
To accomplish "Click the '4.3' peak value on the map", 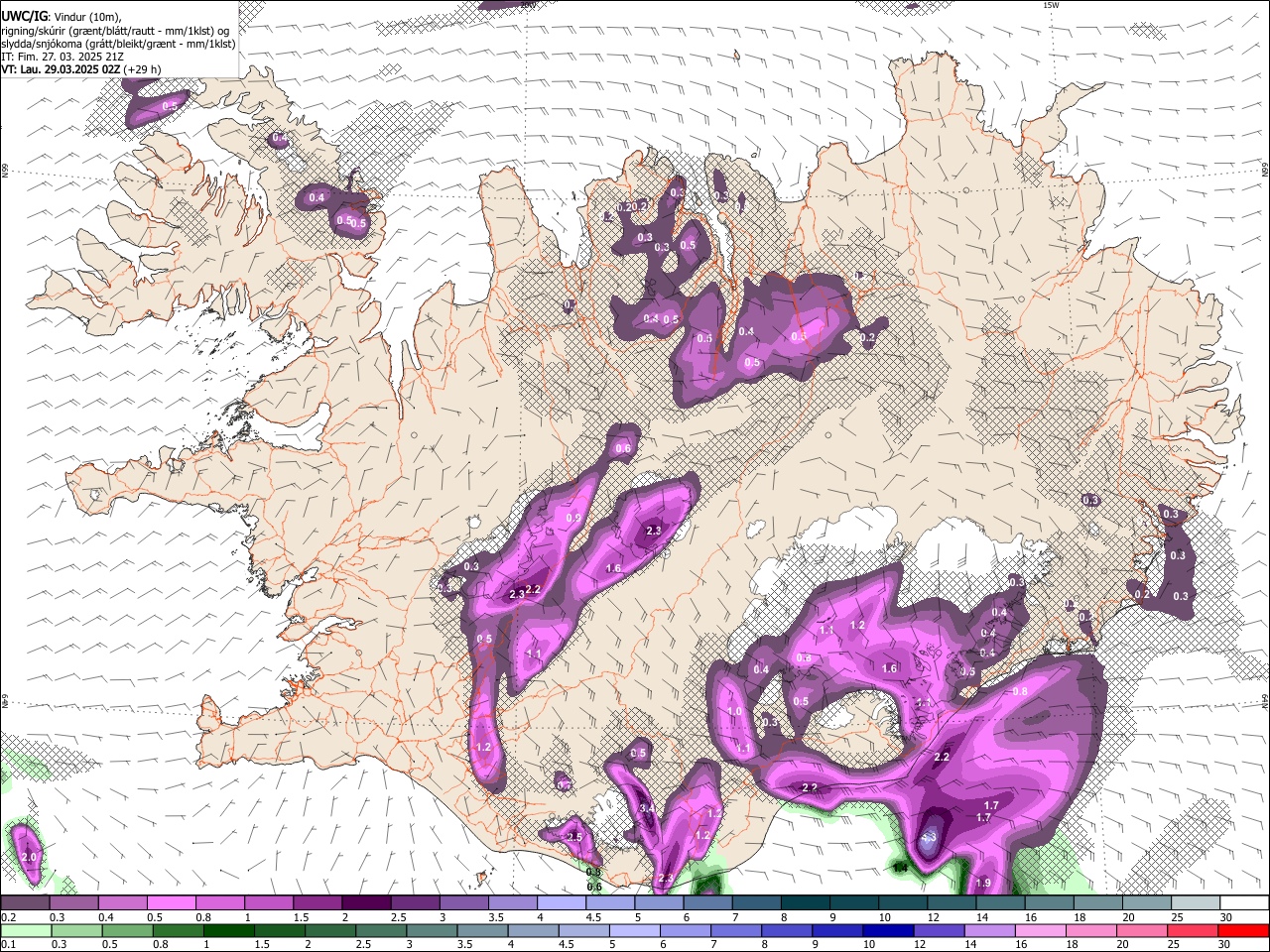I will (929, 838).
